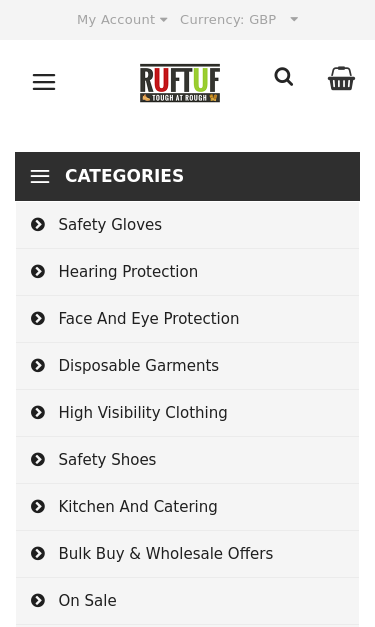
Task: Click the Ruftuf logo
Action: 180,83
